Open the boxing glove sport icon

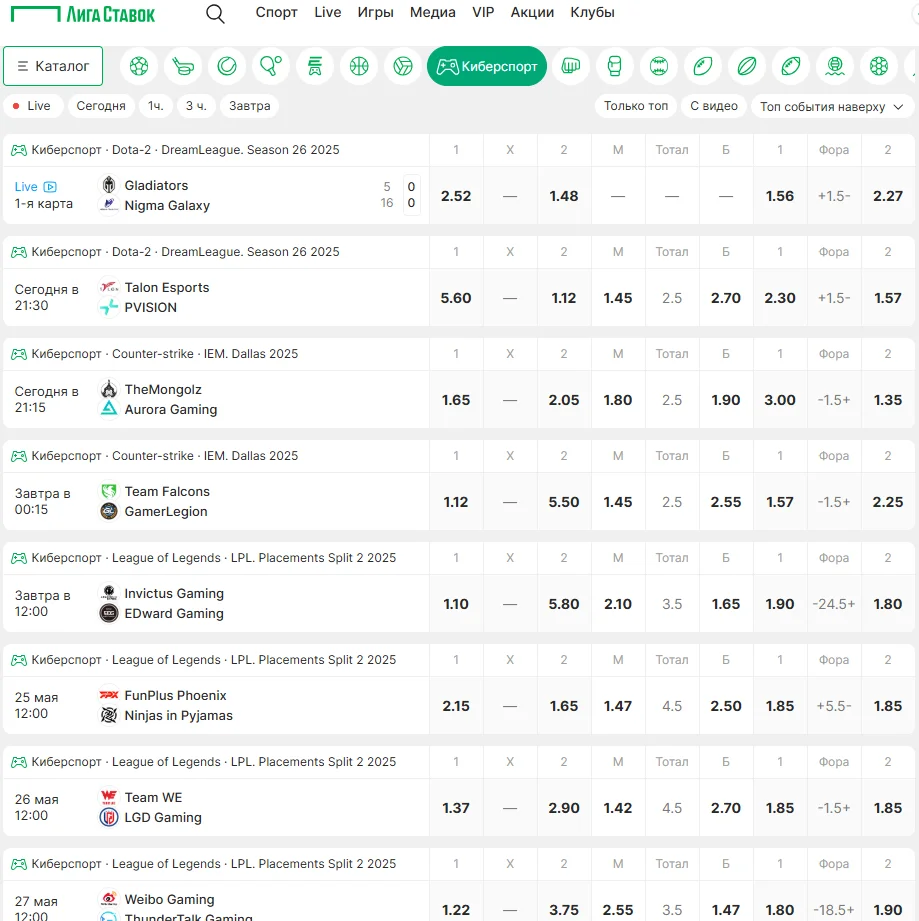point(615,66)
